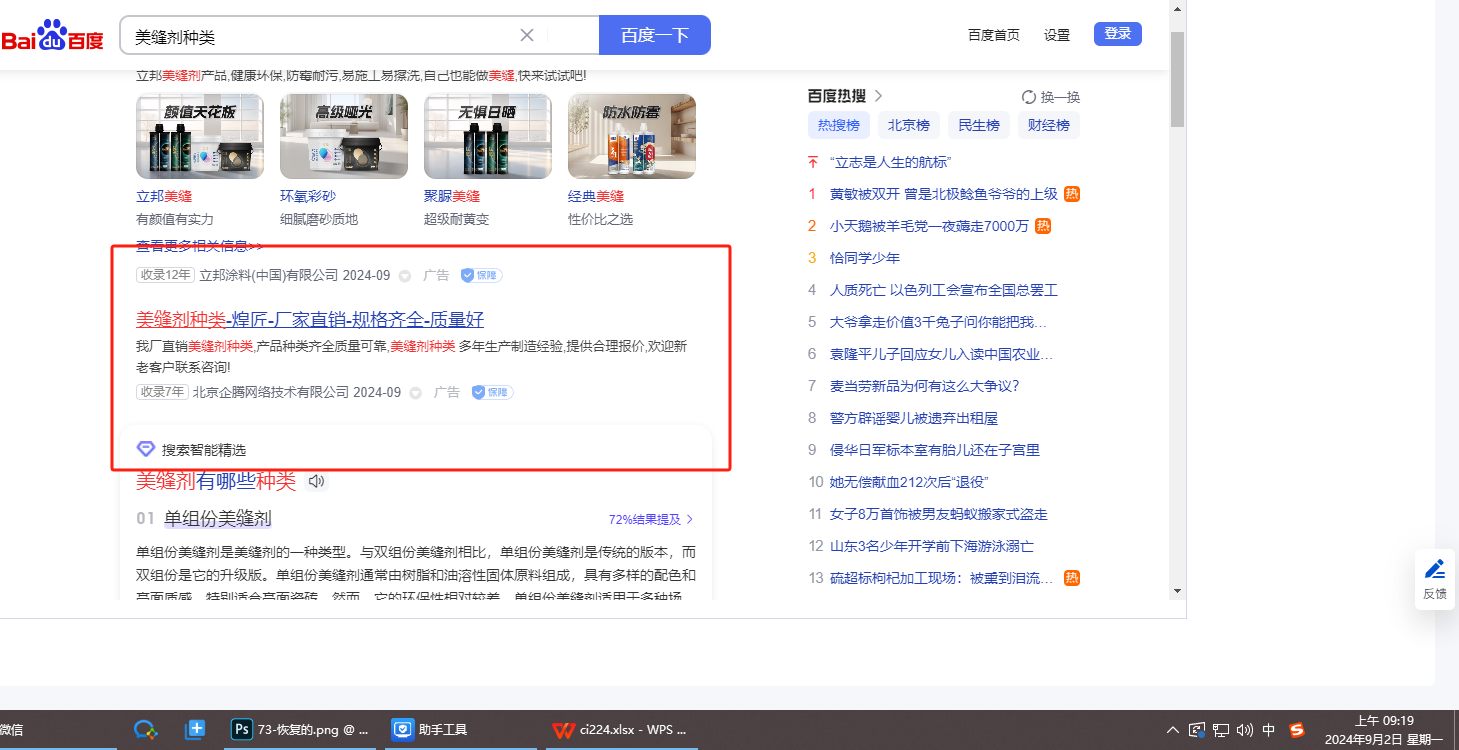Click the 保障 shield badge for 立邦涂料

point(481,275)
